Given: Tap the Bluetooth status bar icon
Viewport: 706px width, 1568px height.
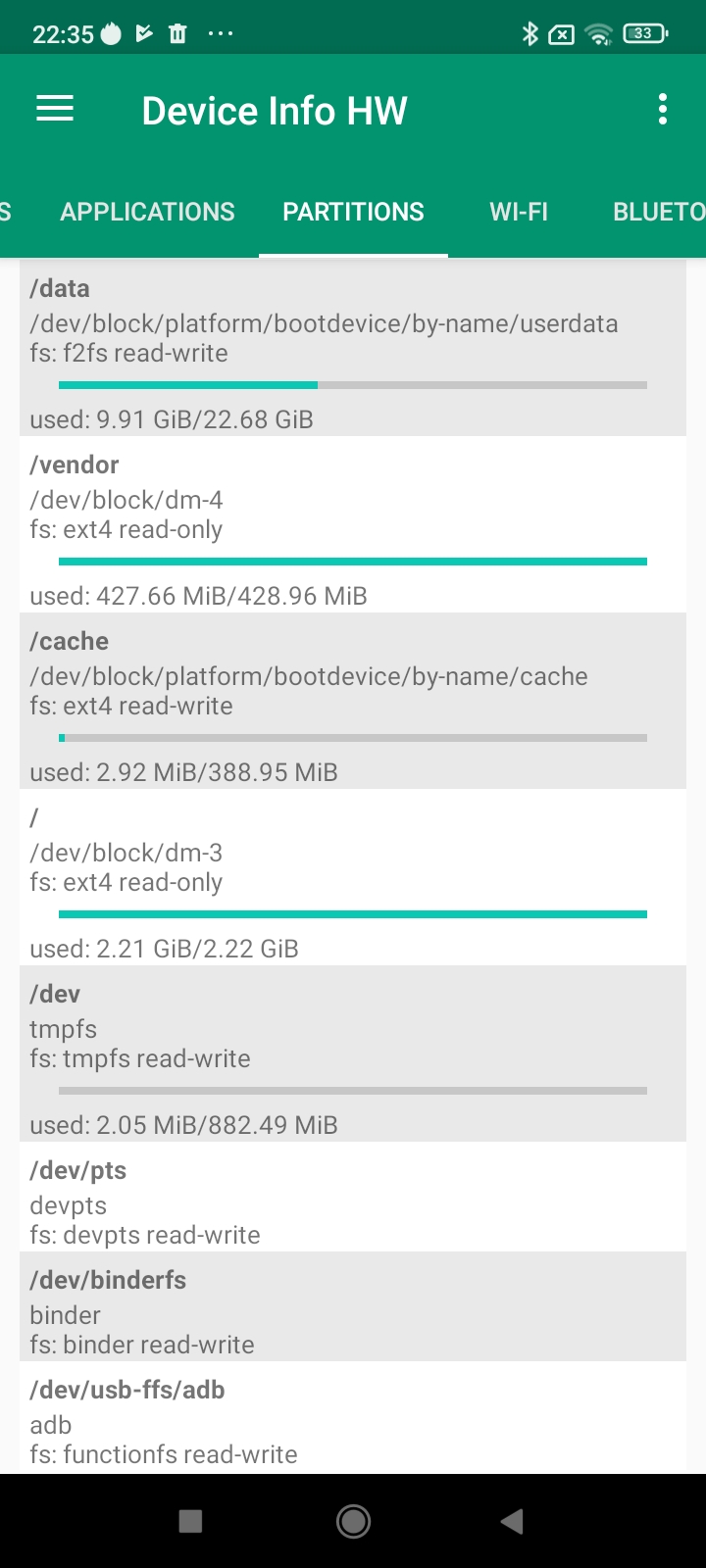Looking at the screenshot, I should pyautogui.click(x=530, y=34).
